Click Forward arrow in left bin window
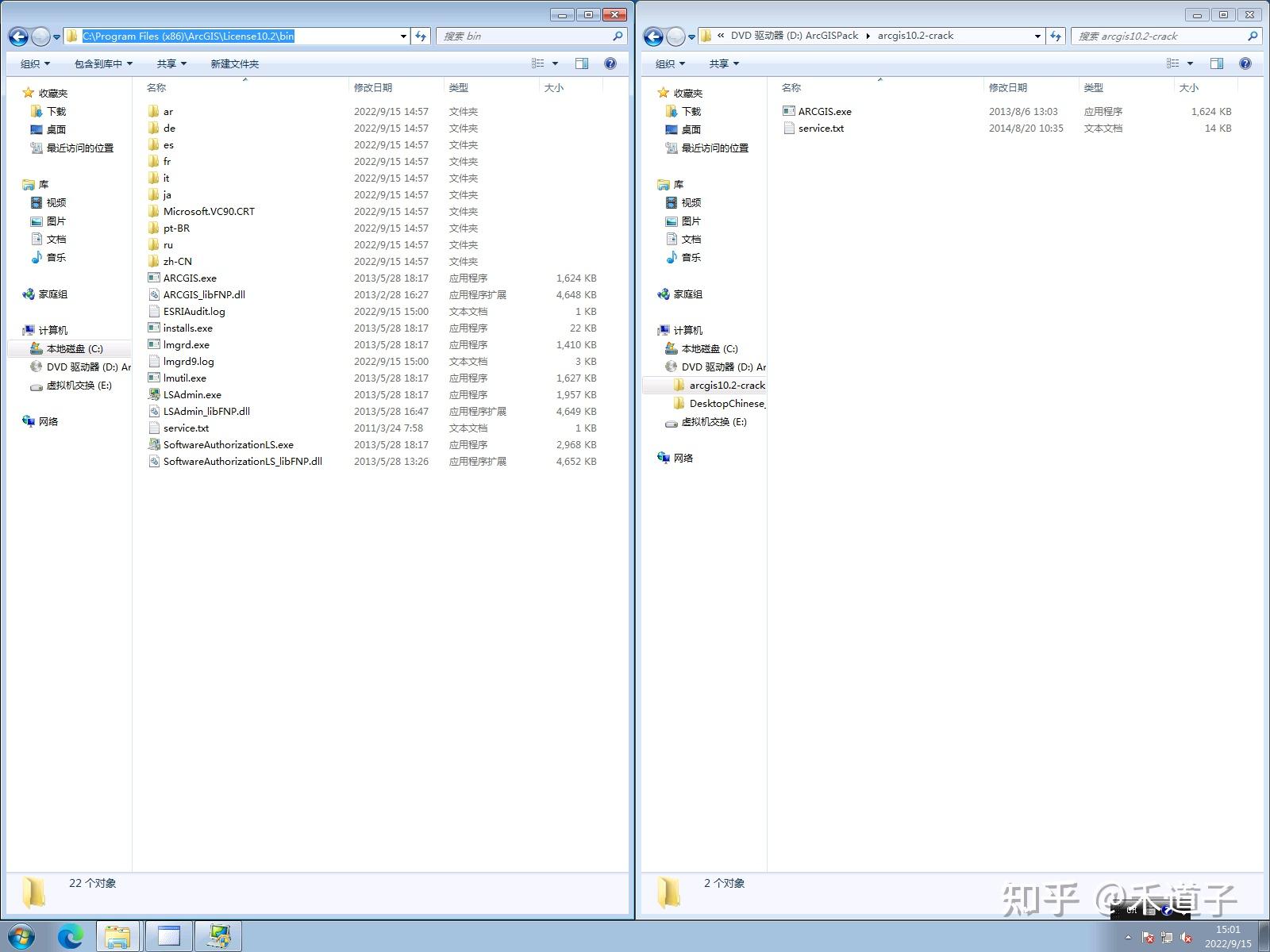 pyautogui.click(x=40, y=36)
